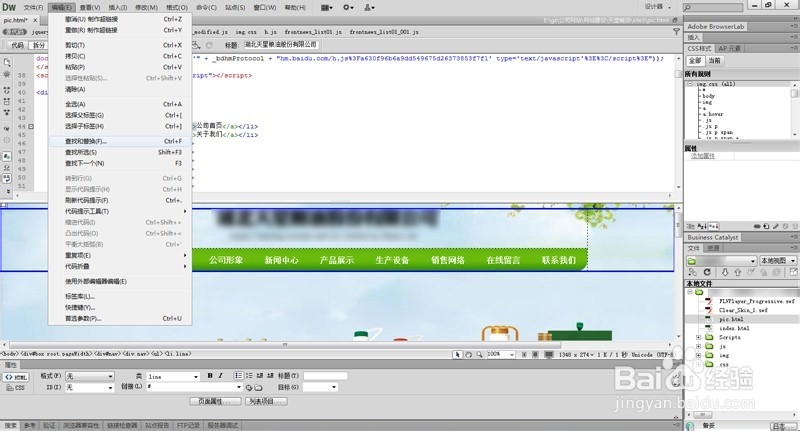Open the Window menu in menu bar
Screen dimensions: 800x431
point(265,8)
